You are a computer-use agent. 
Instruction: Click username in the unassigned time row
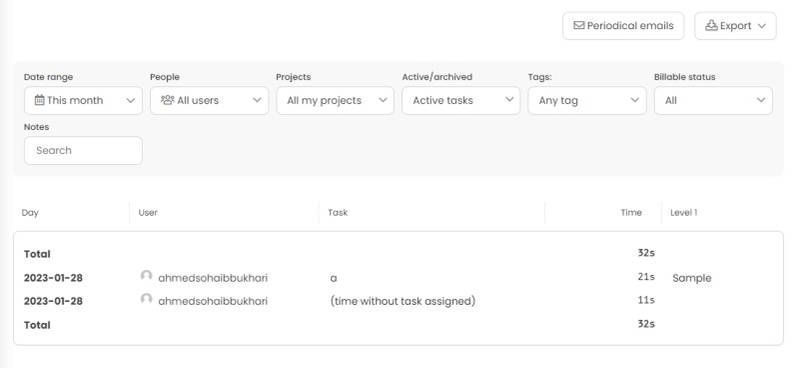click(213, 301)
